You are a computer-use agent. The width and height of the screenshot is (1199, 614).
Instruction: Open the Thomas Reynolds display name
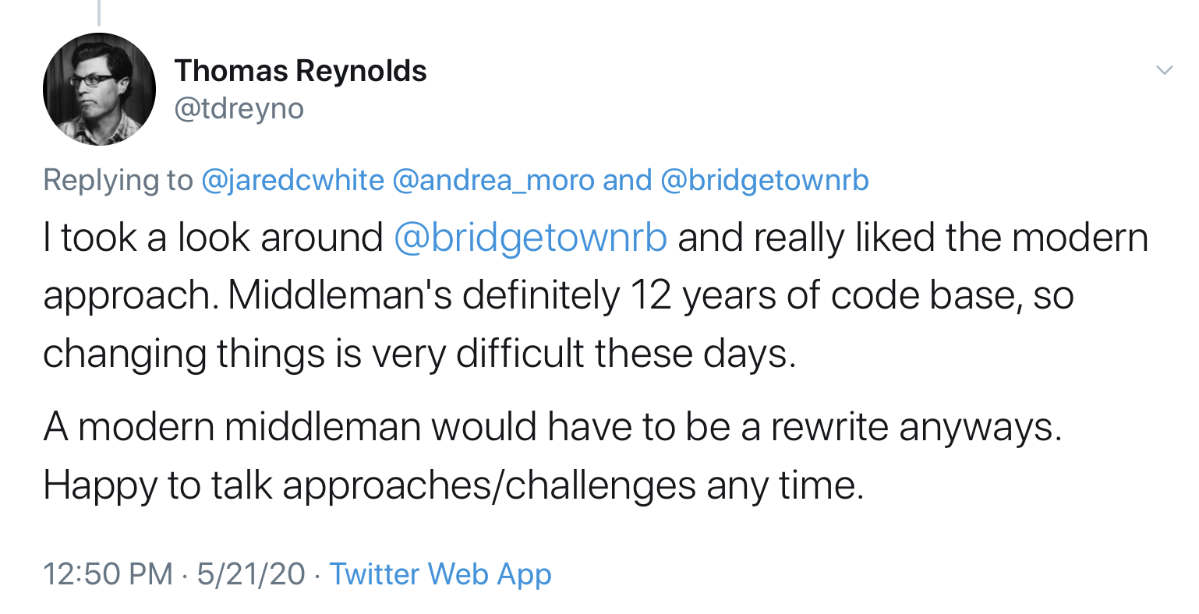click(300, 71)
